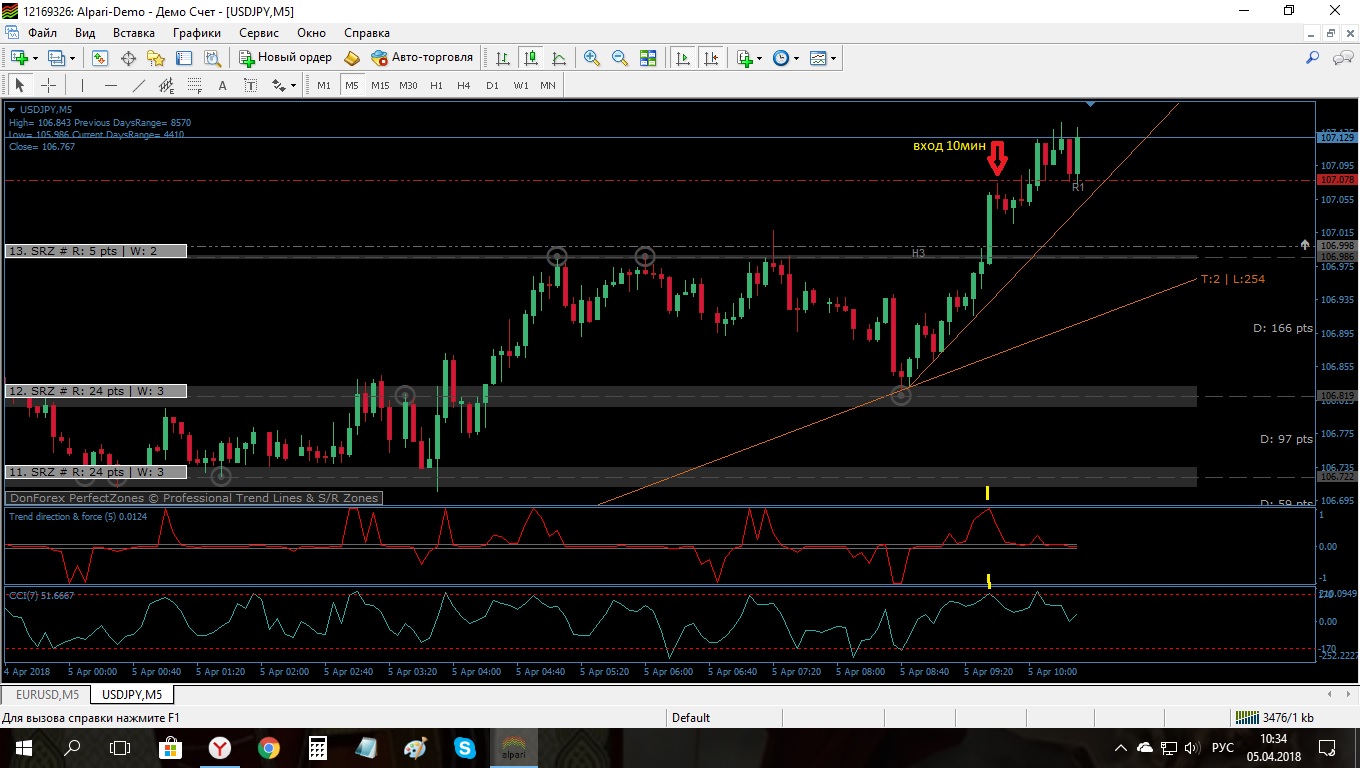
Task: Expand the new chart dropdown arrow
Action: 35,58
